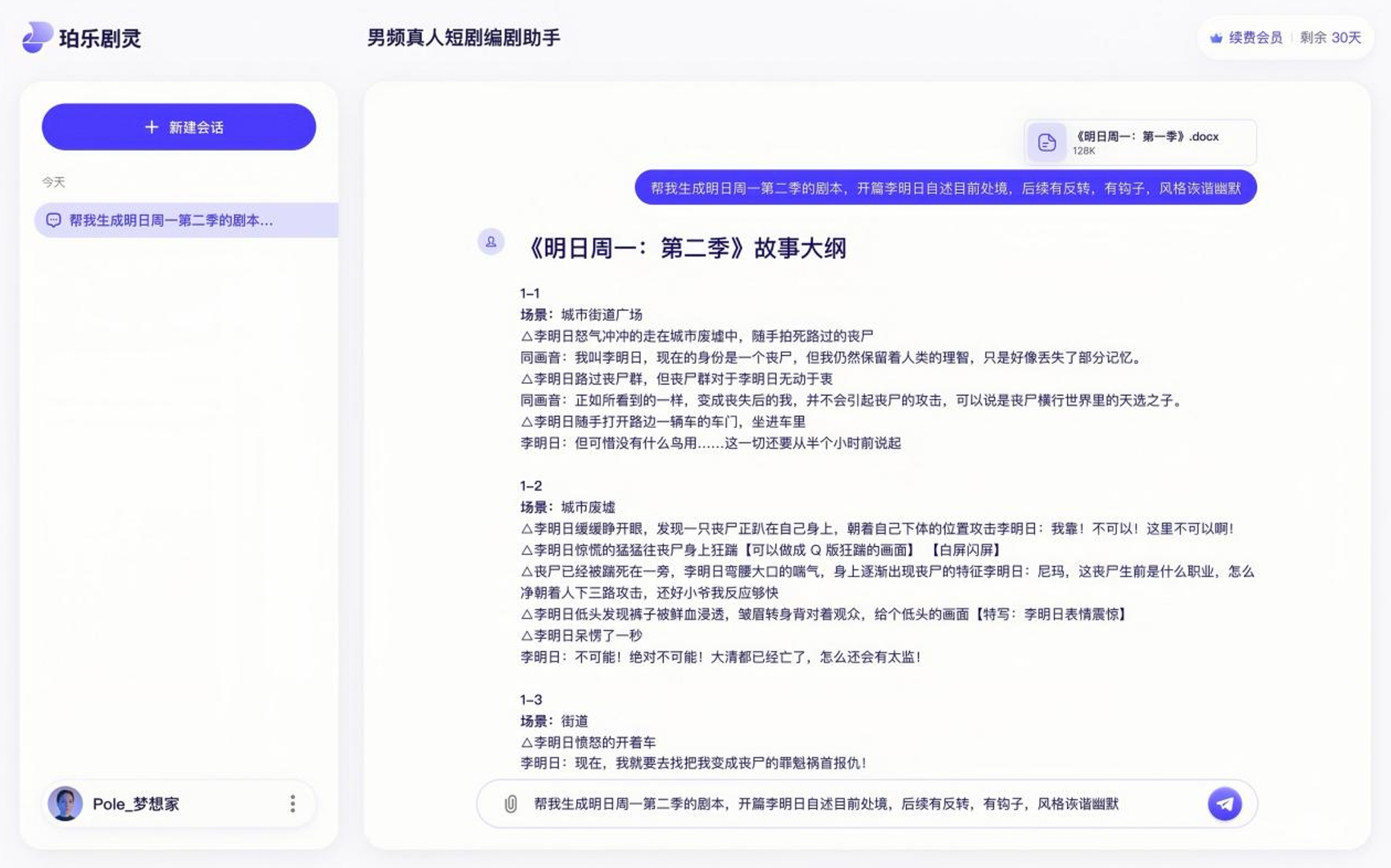Click the 新建会话 button
1391x868 pixels.
178,127
